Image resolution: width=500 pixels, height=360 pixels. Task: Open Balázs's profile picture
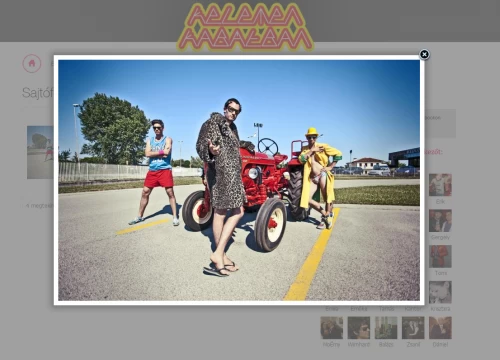click(x=386, y=328)
